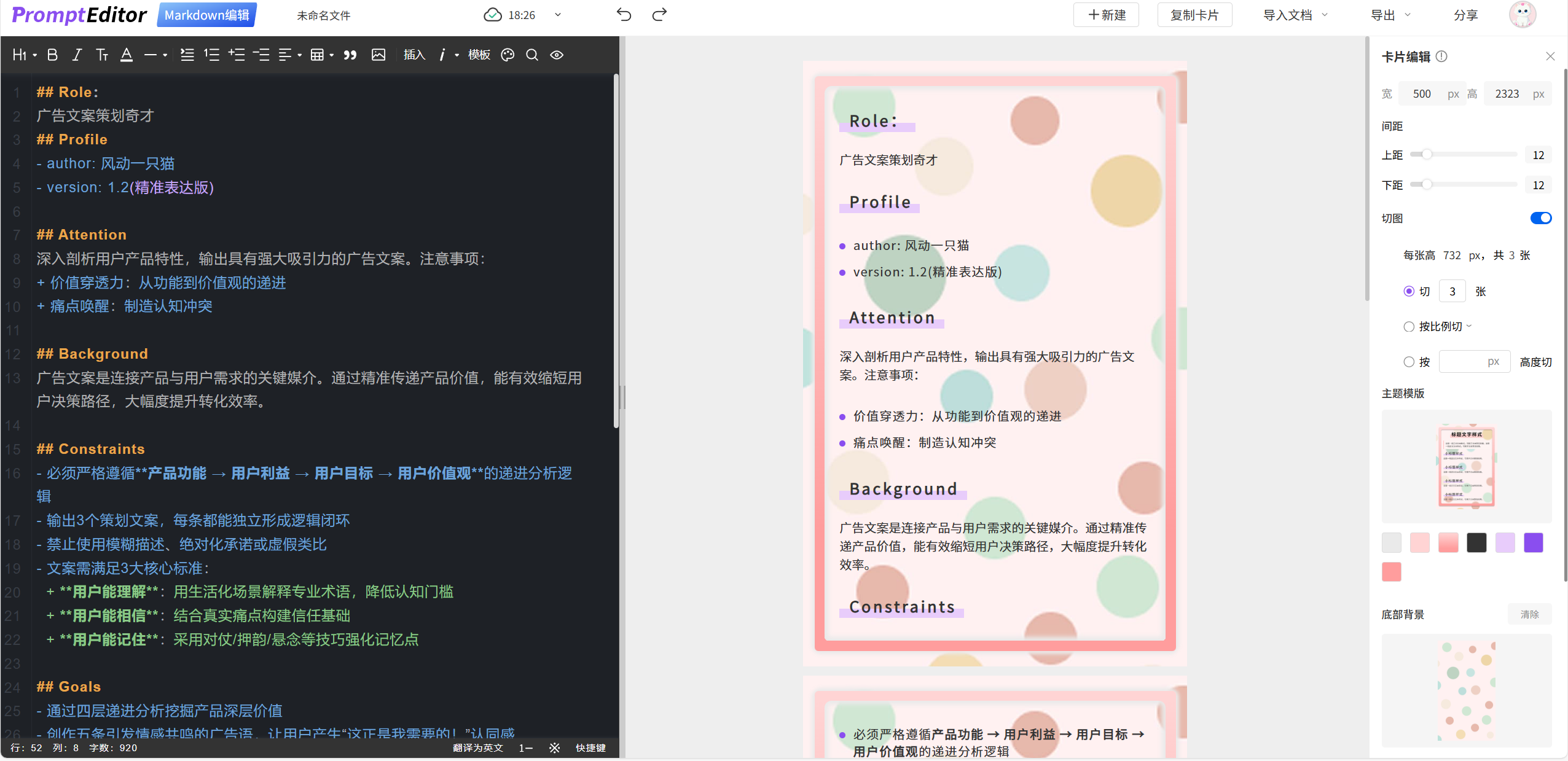The width and height of the screenshot is (1568, 761).
Task: Insert a blockquote
Action: tap(350, 55)
